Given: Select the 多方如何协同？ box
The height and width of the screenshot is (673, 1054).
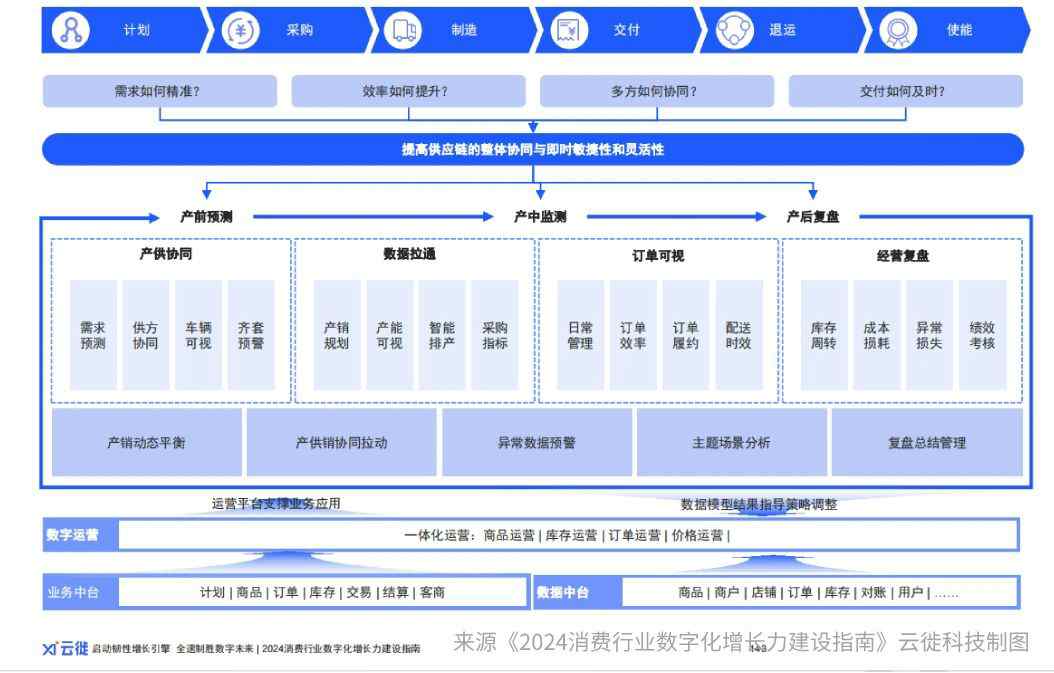Looking at the screenshot, I should point(657,91).
